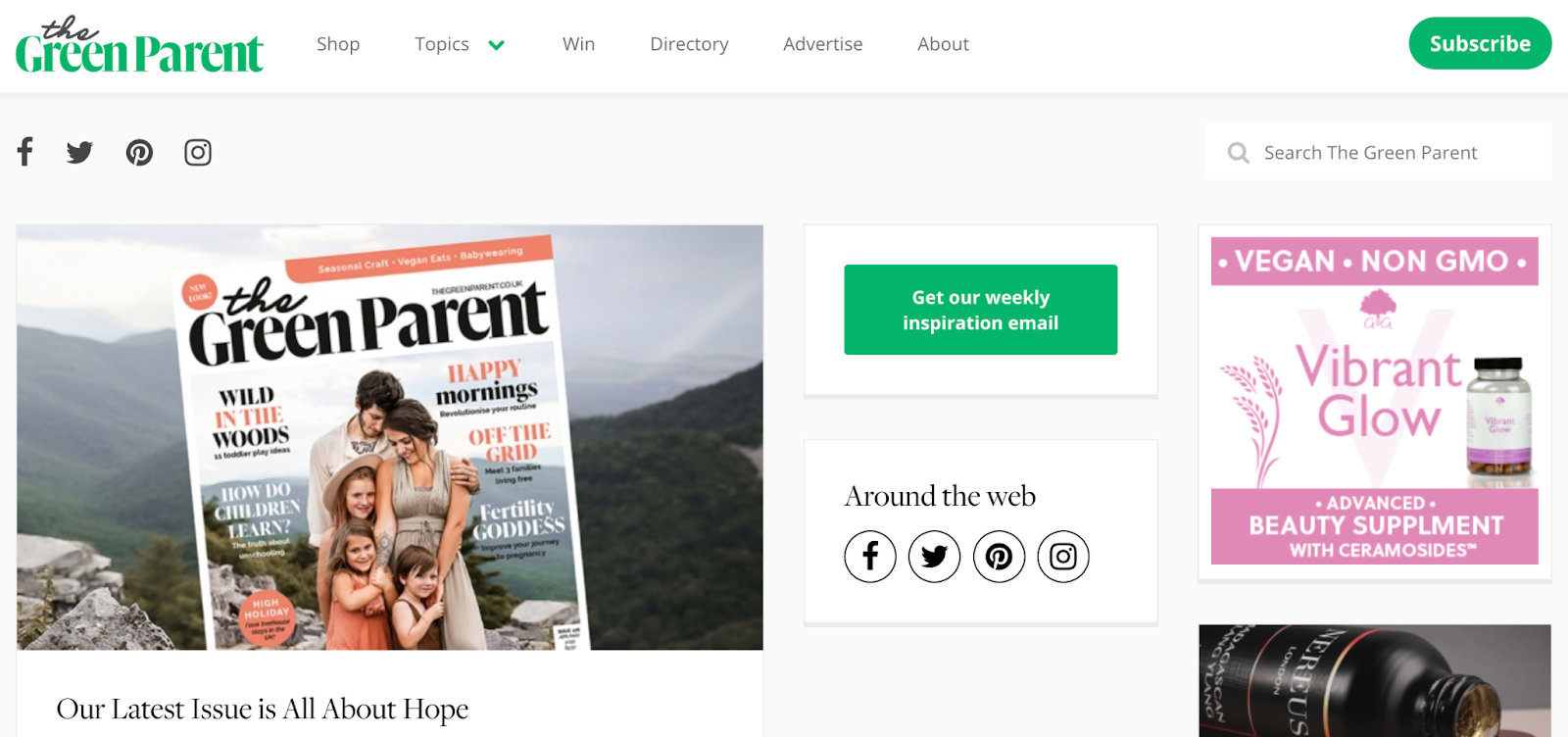The width and height of the screenshot is (1568, 737).
Task: Open The Green Parent logo homepage link
Action: coord(139,46)
